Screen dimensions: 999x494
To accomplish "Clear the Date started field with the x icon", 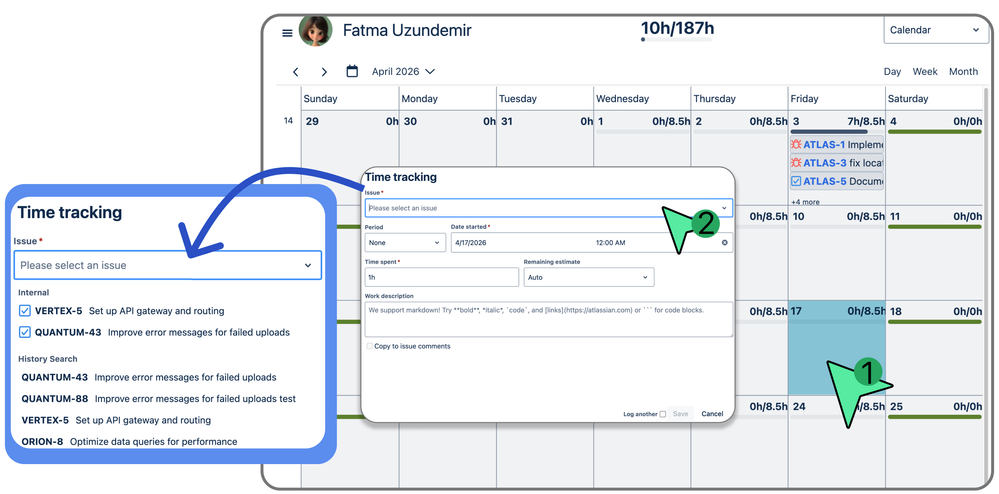I will [x=724, y=243].
